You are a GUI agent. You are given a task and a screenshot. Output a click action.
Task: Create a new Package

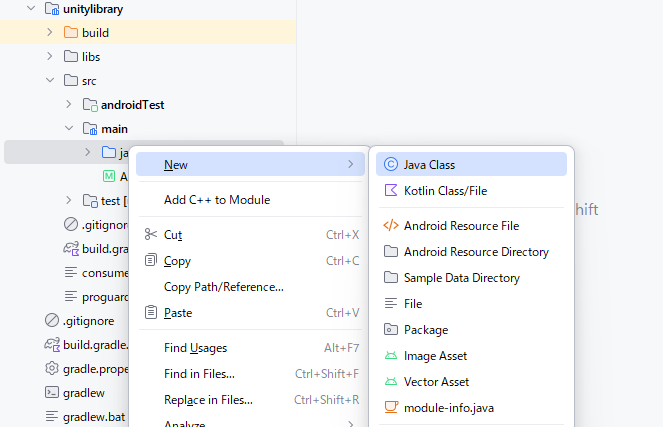point(425,330)
